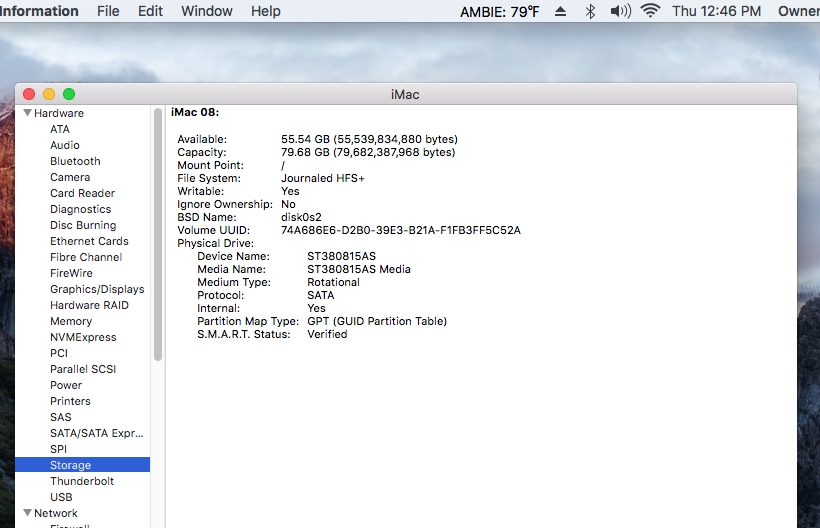Open the Window menu

pos(207,11)
